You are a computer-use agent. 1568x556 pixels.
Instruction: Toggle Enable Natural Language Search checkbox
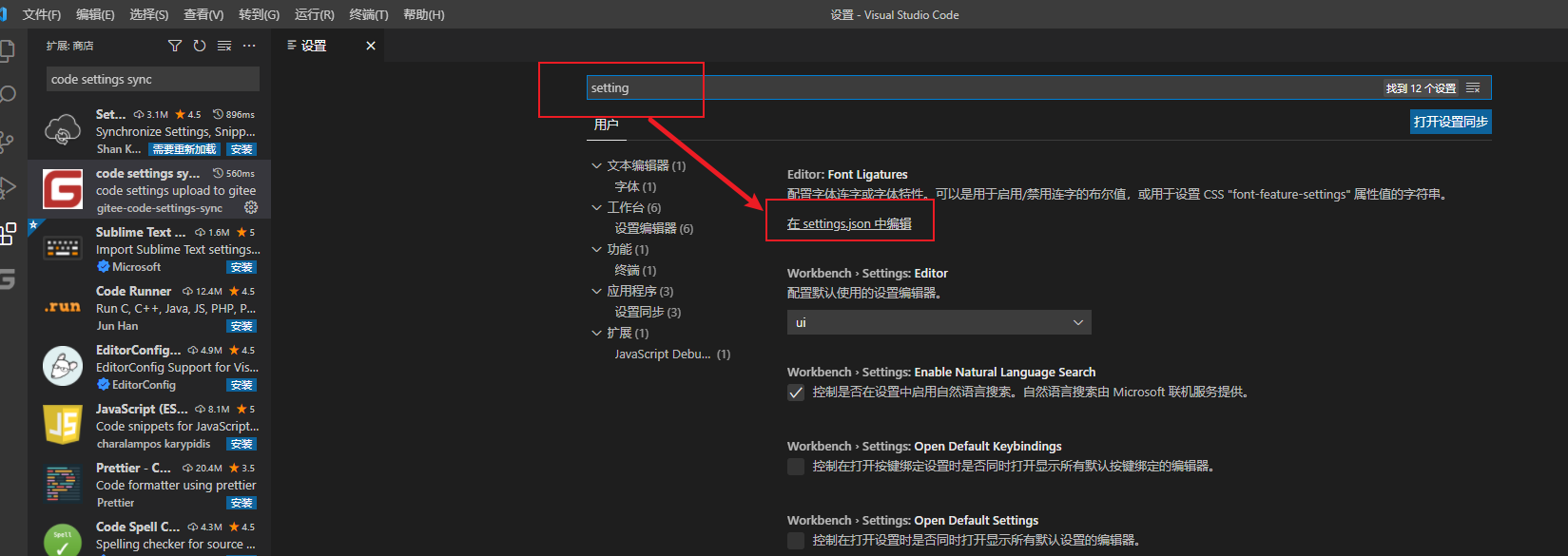[x=796, y=393]
